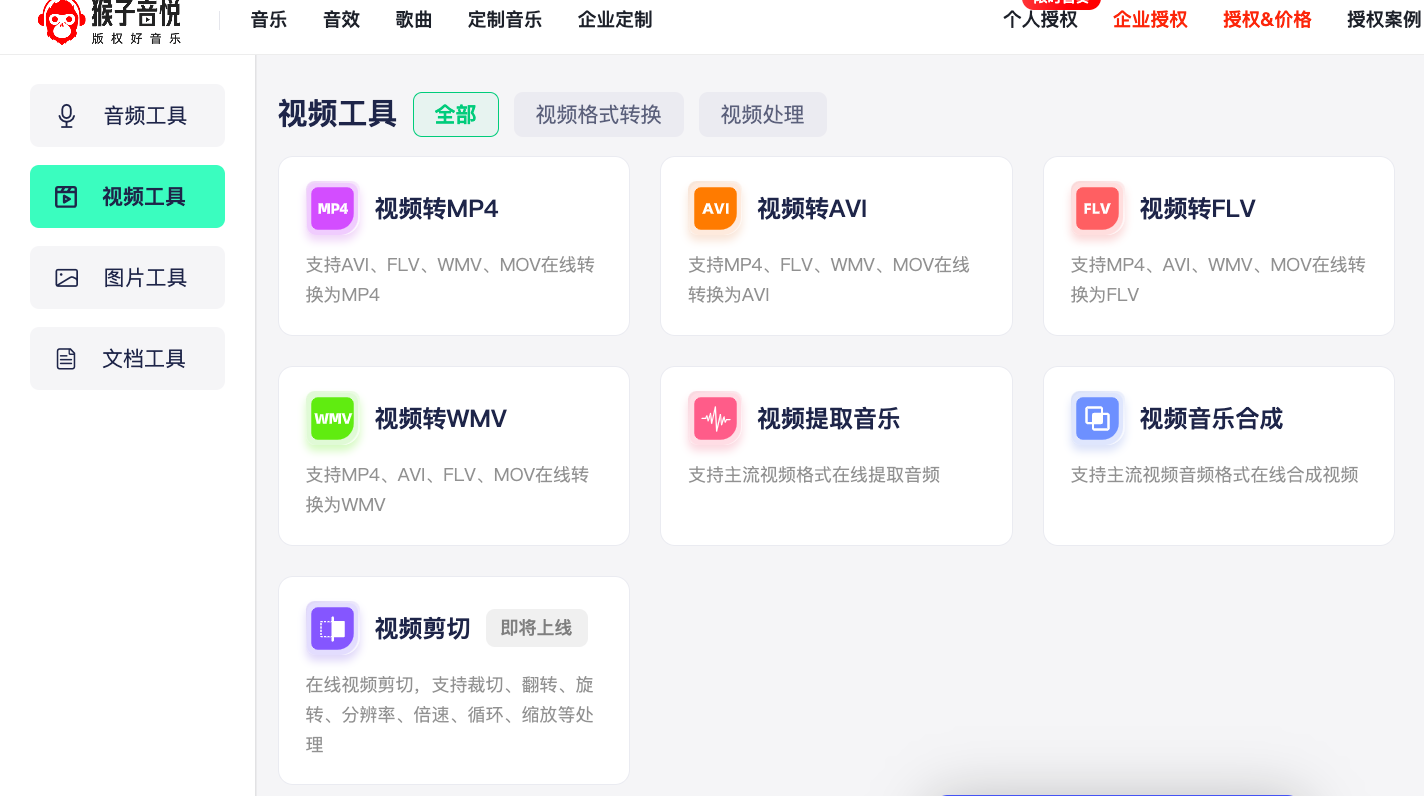
Task: Click the 图片工具 image icon
Action: [x=66, y=277]
